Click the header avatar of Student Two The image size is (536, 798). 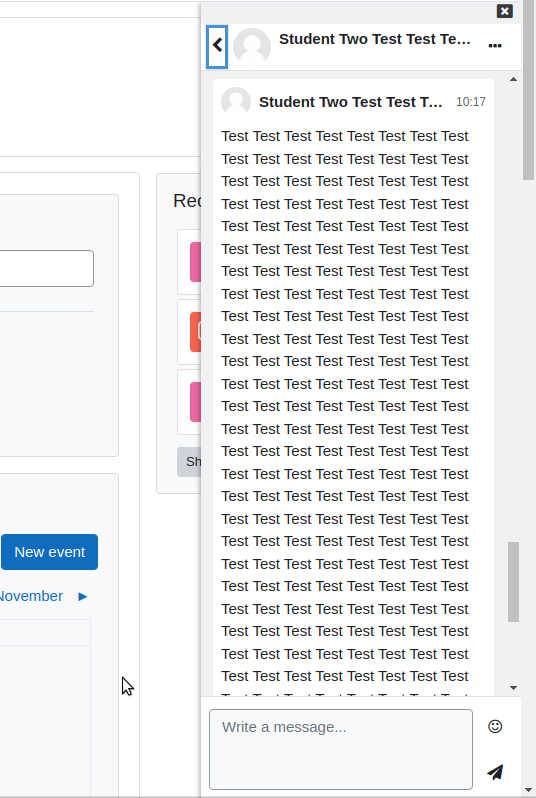click(252, 46)
